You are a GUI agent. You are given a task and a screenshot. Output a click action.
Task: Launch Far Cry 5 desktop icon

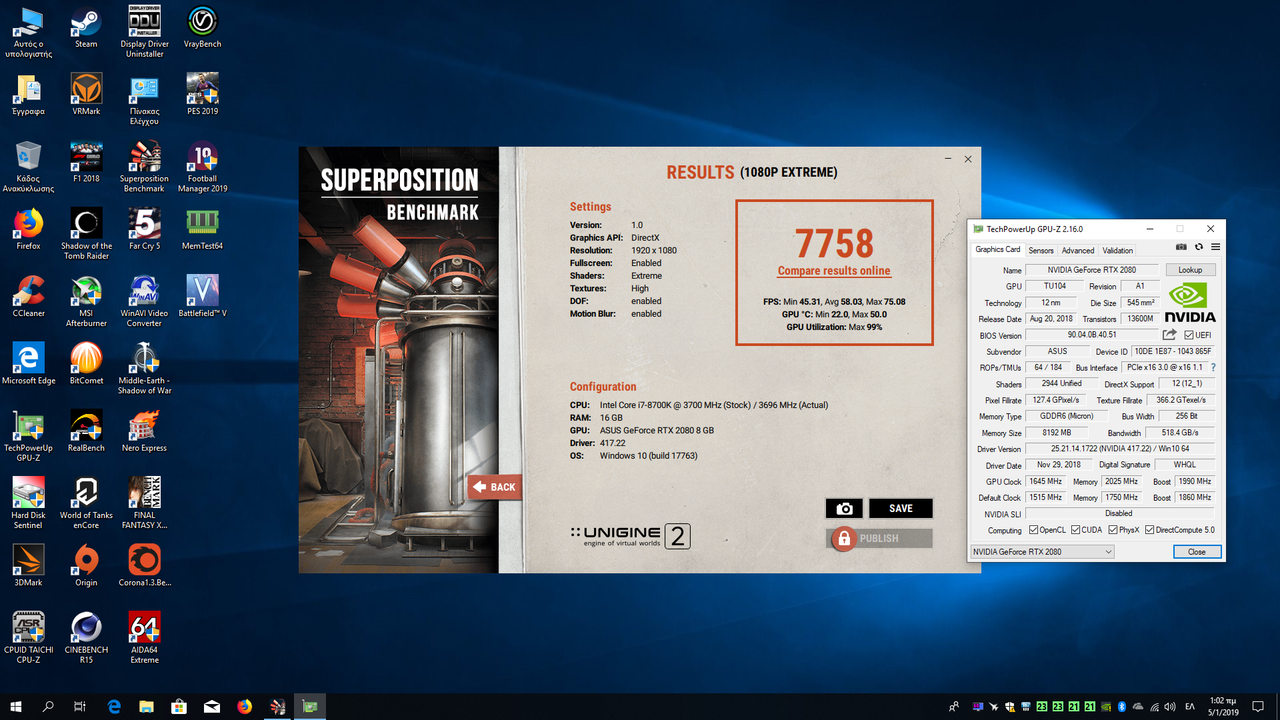[144, 229]
